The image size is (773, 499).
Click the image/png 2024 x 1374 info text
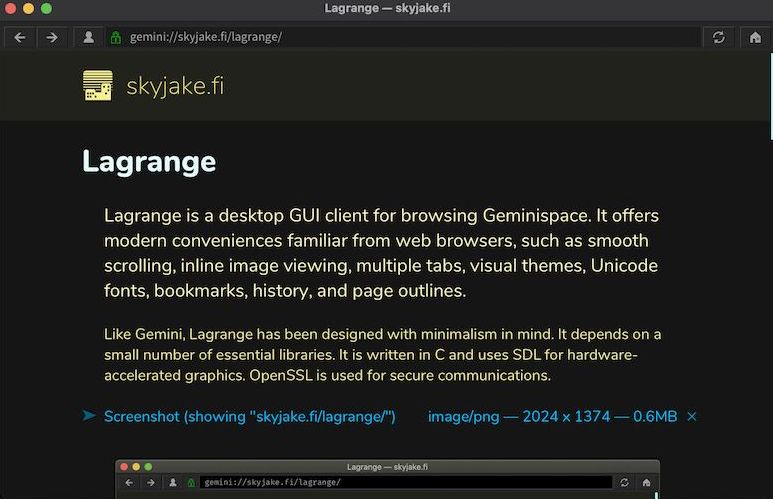[552, 417]
